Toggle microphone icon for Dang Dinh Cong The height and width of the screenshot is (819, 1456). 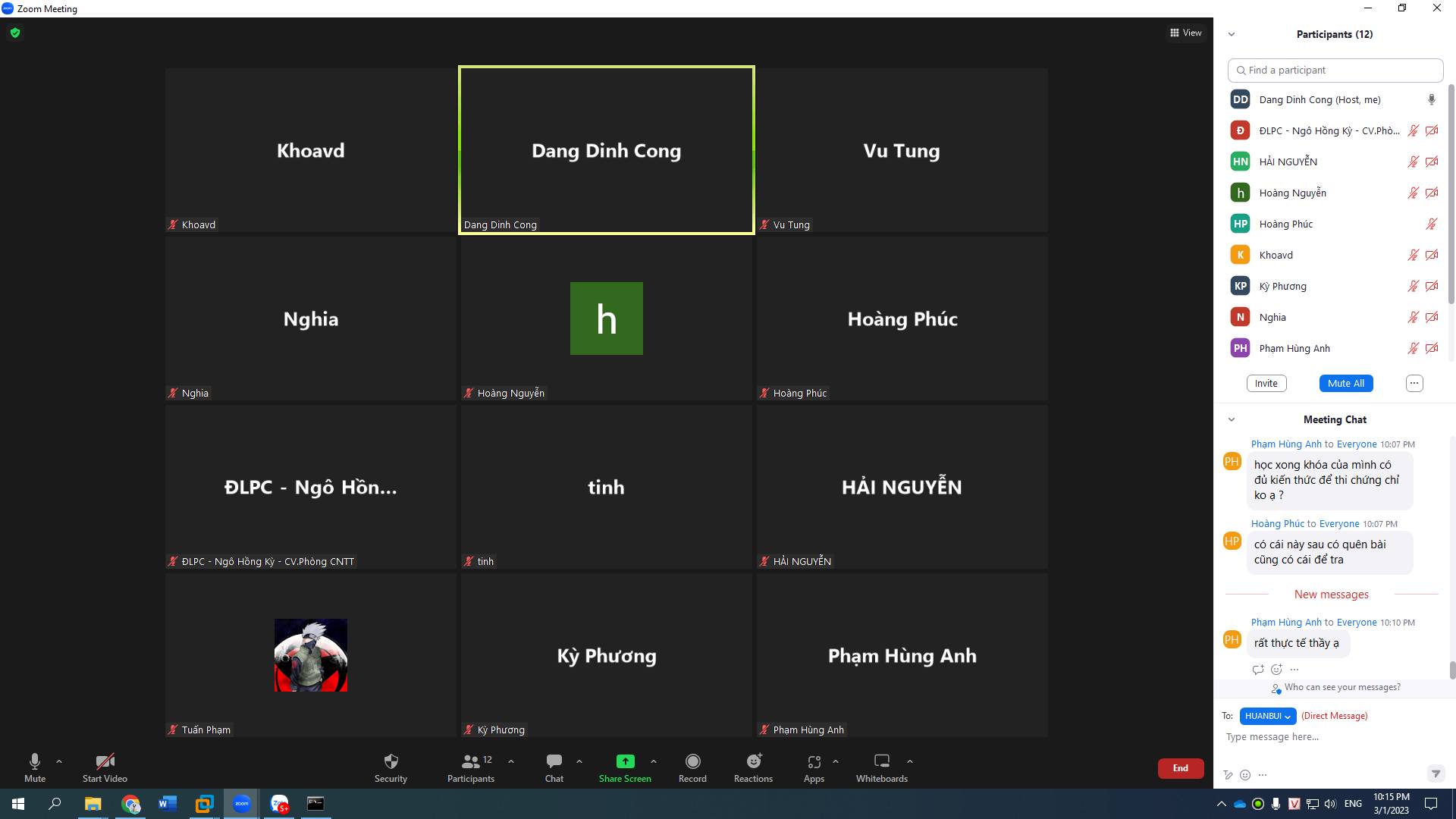click(1432, 99)
